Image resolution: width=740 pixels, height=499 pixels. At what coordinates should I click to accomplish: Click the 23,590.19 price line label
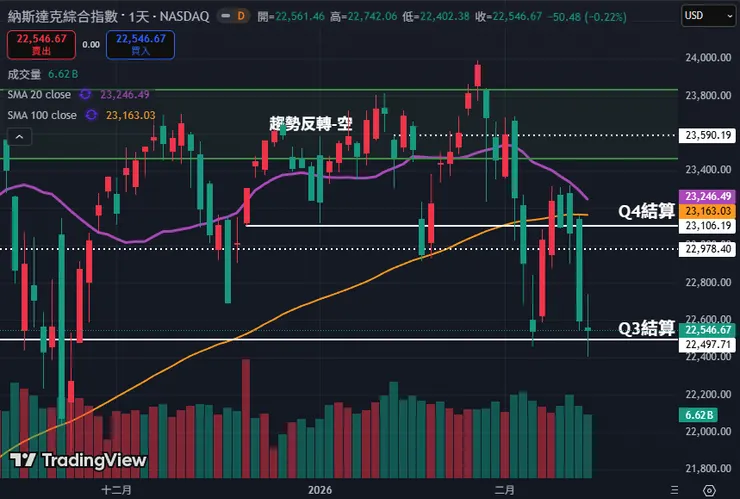[708, 135]
